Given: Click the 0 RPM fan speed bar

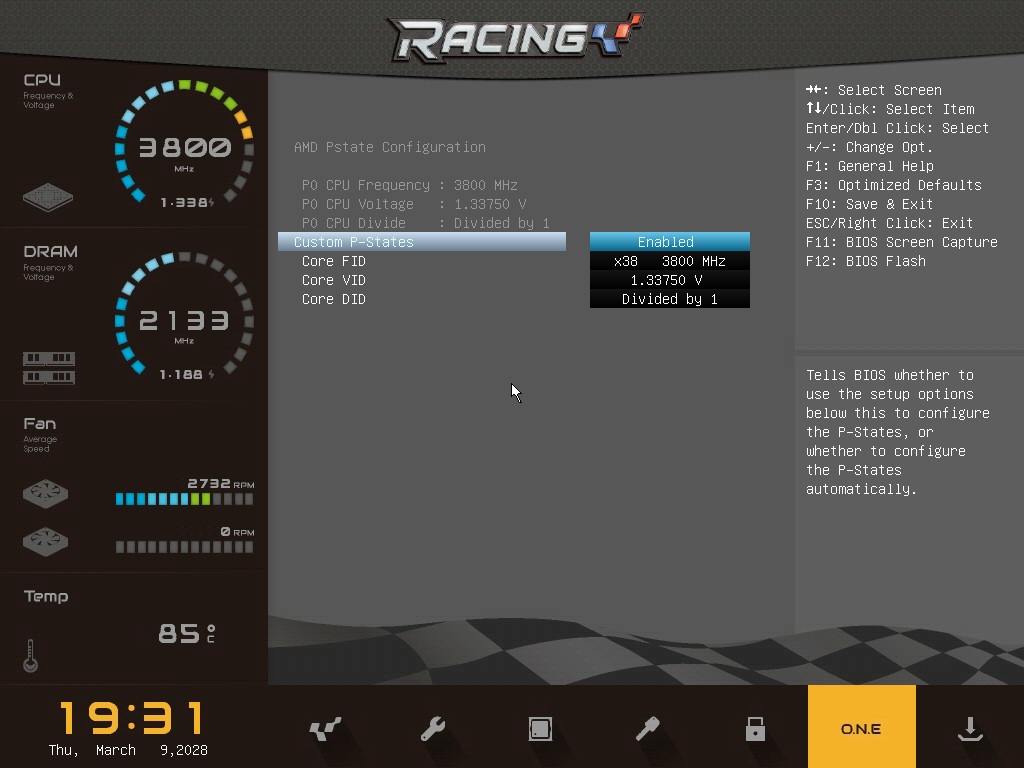Looking at the screenshot, I should [184, 547].
